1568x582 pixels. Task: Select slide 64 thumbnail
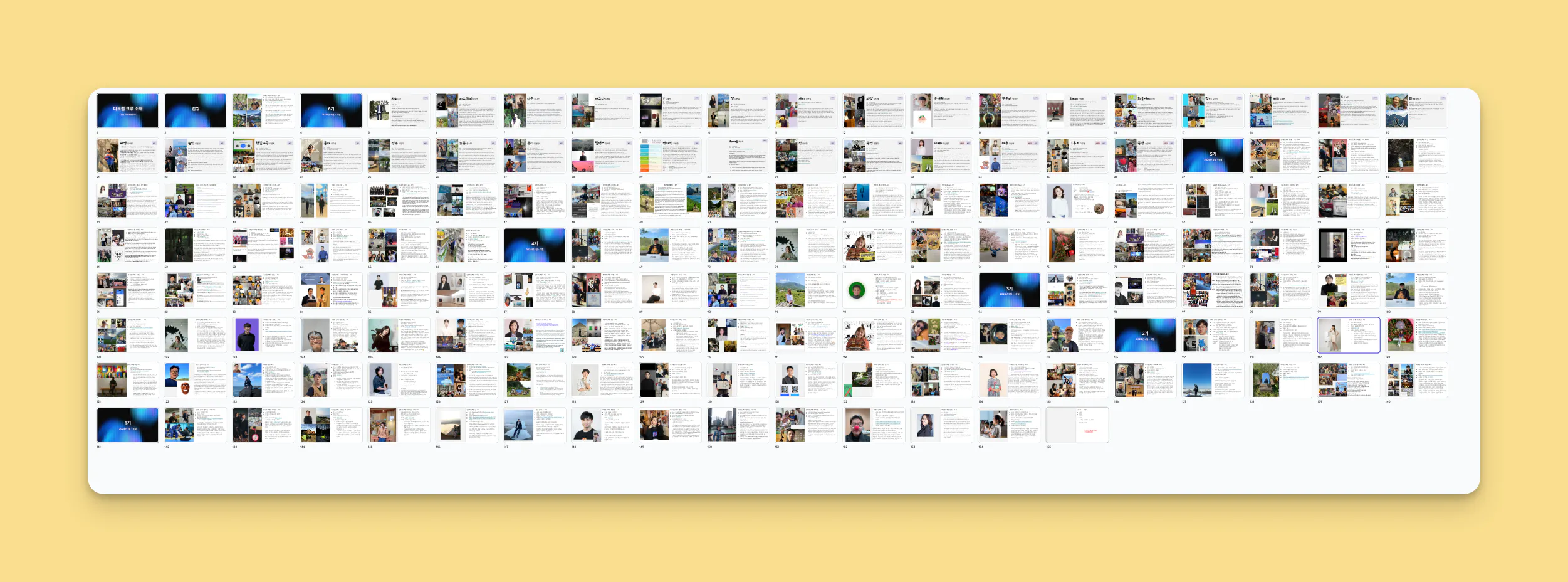pos(331,245)
